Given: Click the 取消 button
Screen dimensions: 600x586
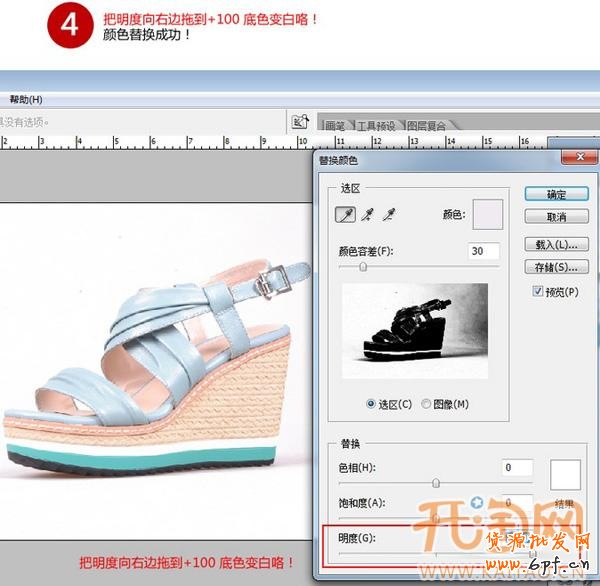Looking at the screenshot, I should (x=556, y=216).
